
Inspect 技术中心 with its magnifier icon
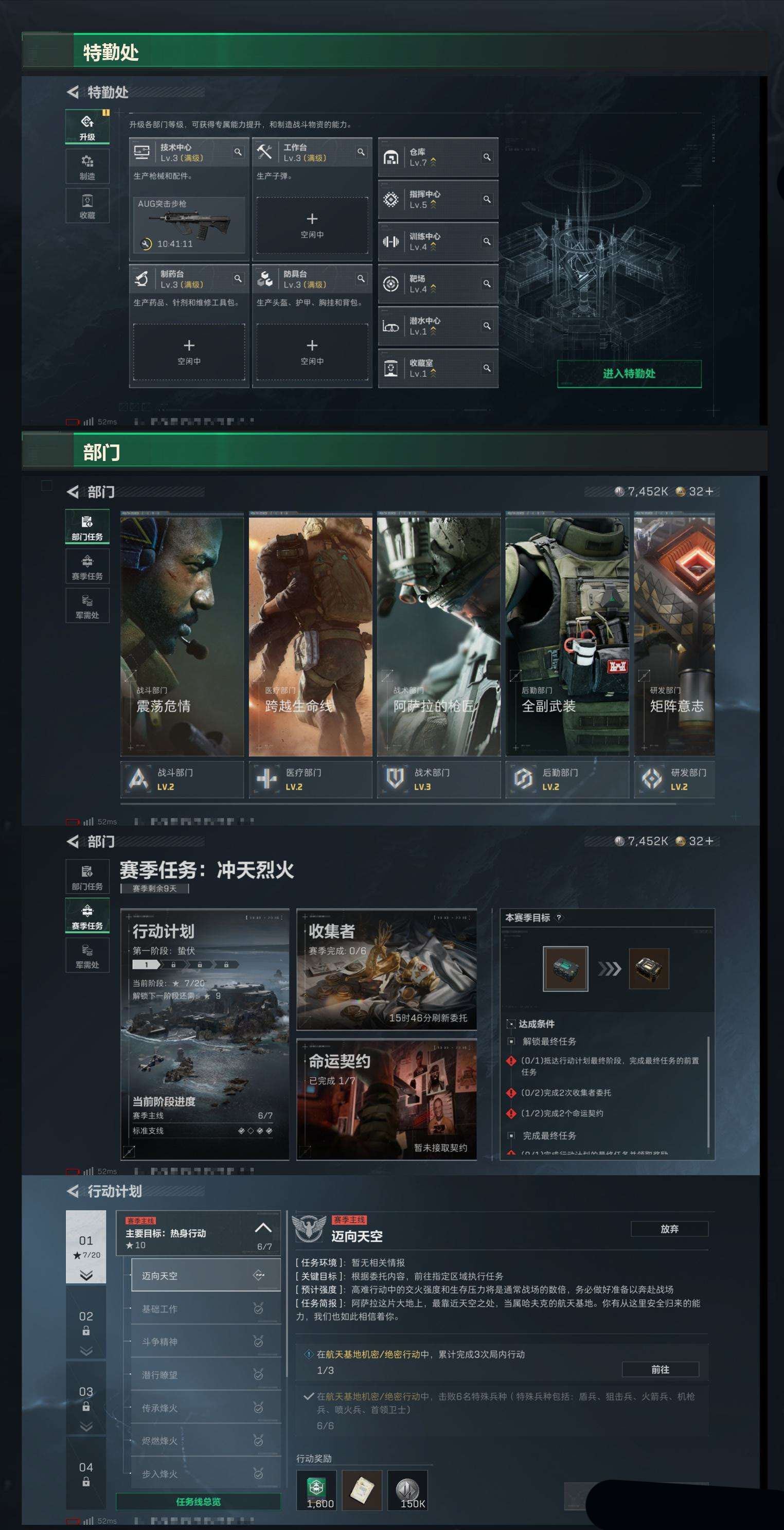point(238,152)
